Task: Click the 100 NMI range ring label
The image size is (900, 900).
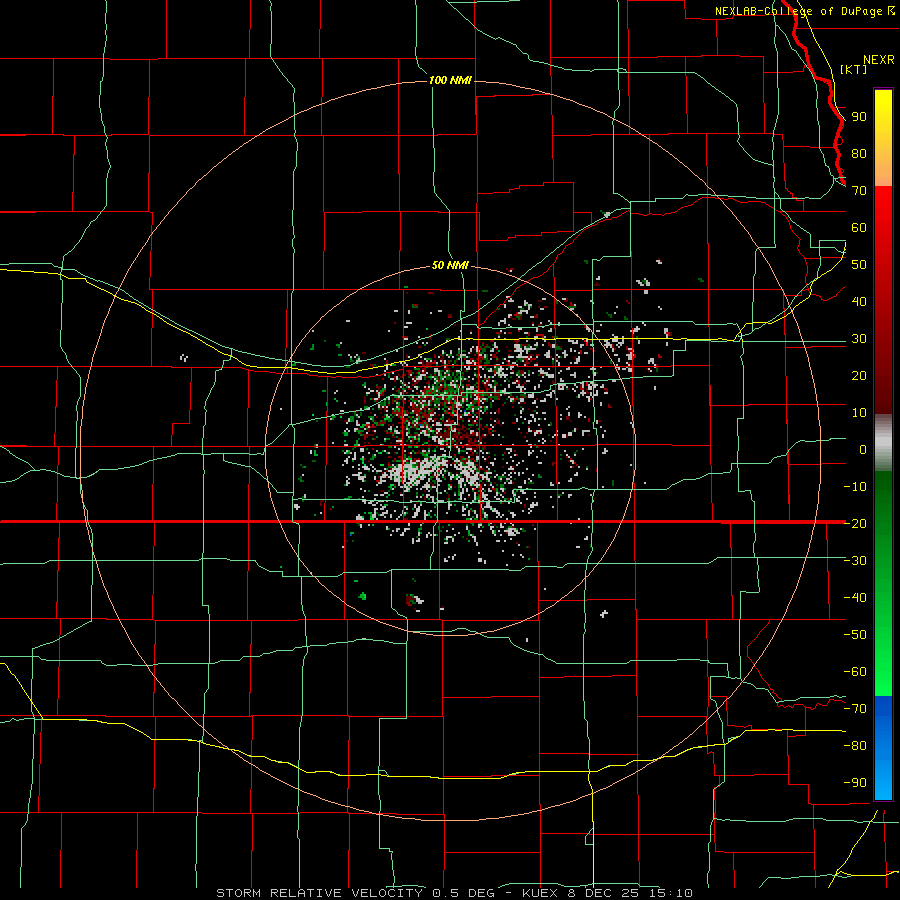Action: pos(450,80)
